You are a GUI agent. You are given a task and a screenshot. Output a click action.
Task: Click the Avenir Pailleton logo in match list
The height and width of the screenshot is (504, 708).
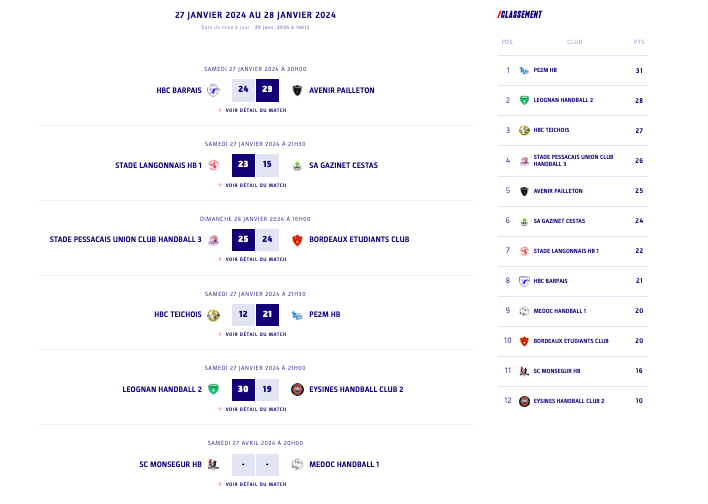tap(297, 90)
